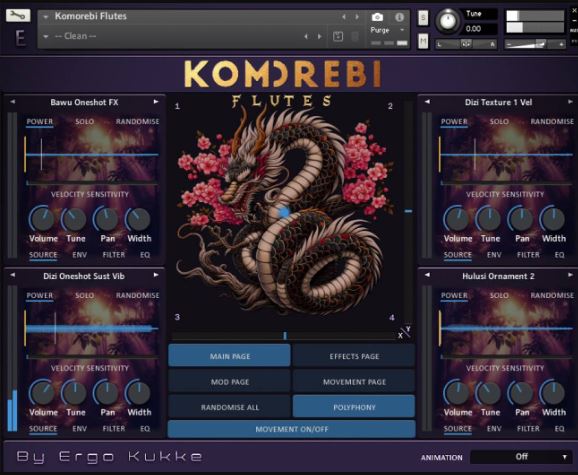
Task: Open the Clean snapshot dropdown arrow
Action: coord(46,36)
